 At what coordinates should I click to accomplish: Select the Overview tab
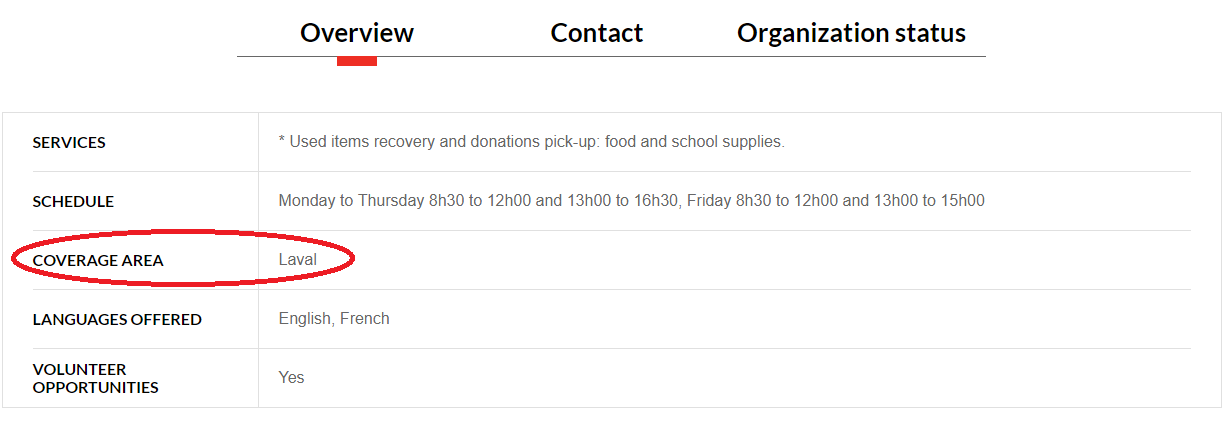tap(357, 33)
